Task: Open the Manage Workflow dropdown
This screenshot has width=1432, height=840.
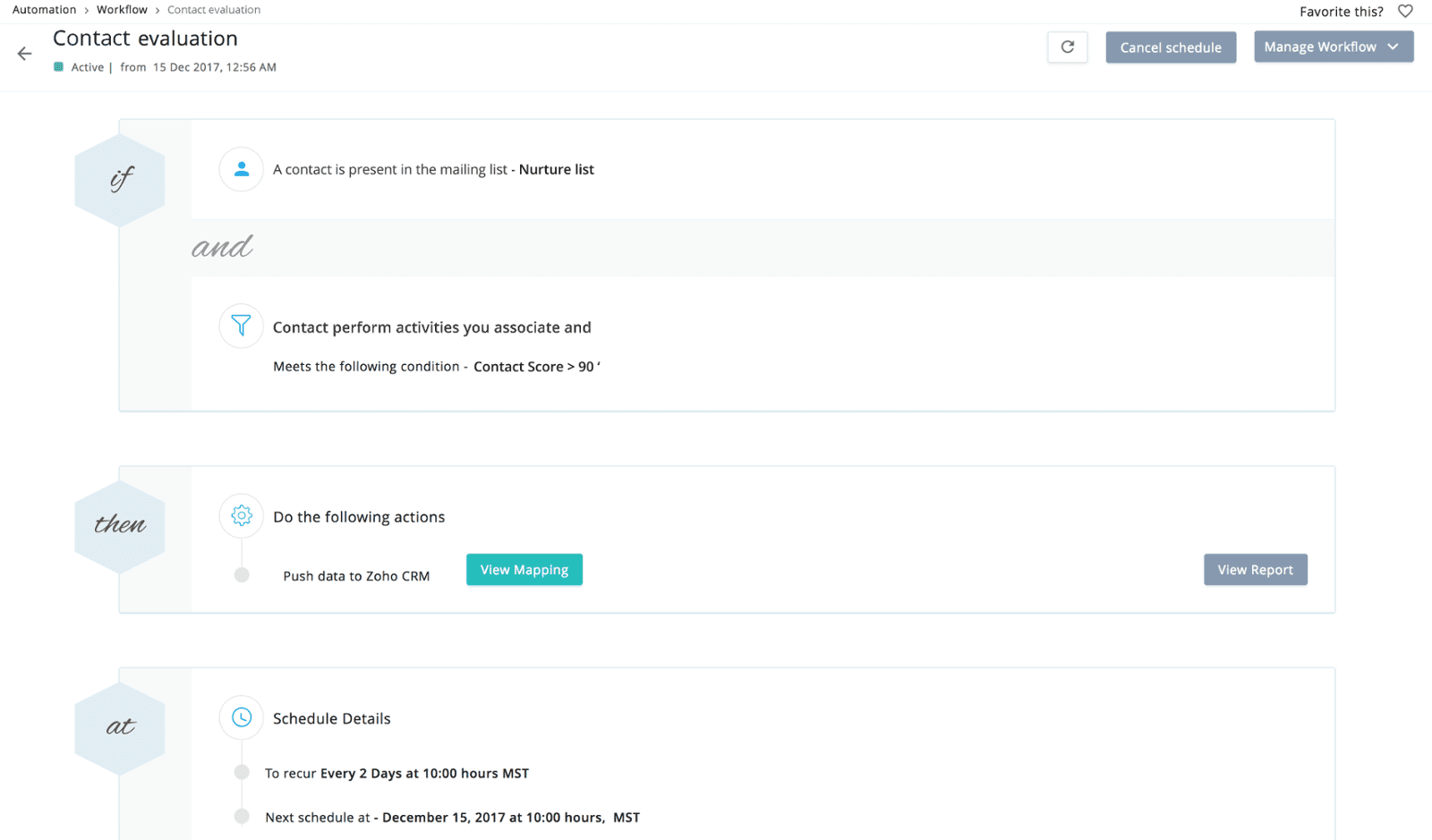Action: pos(1334,47)
